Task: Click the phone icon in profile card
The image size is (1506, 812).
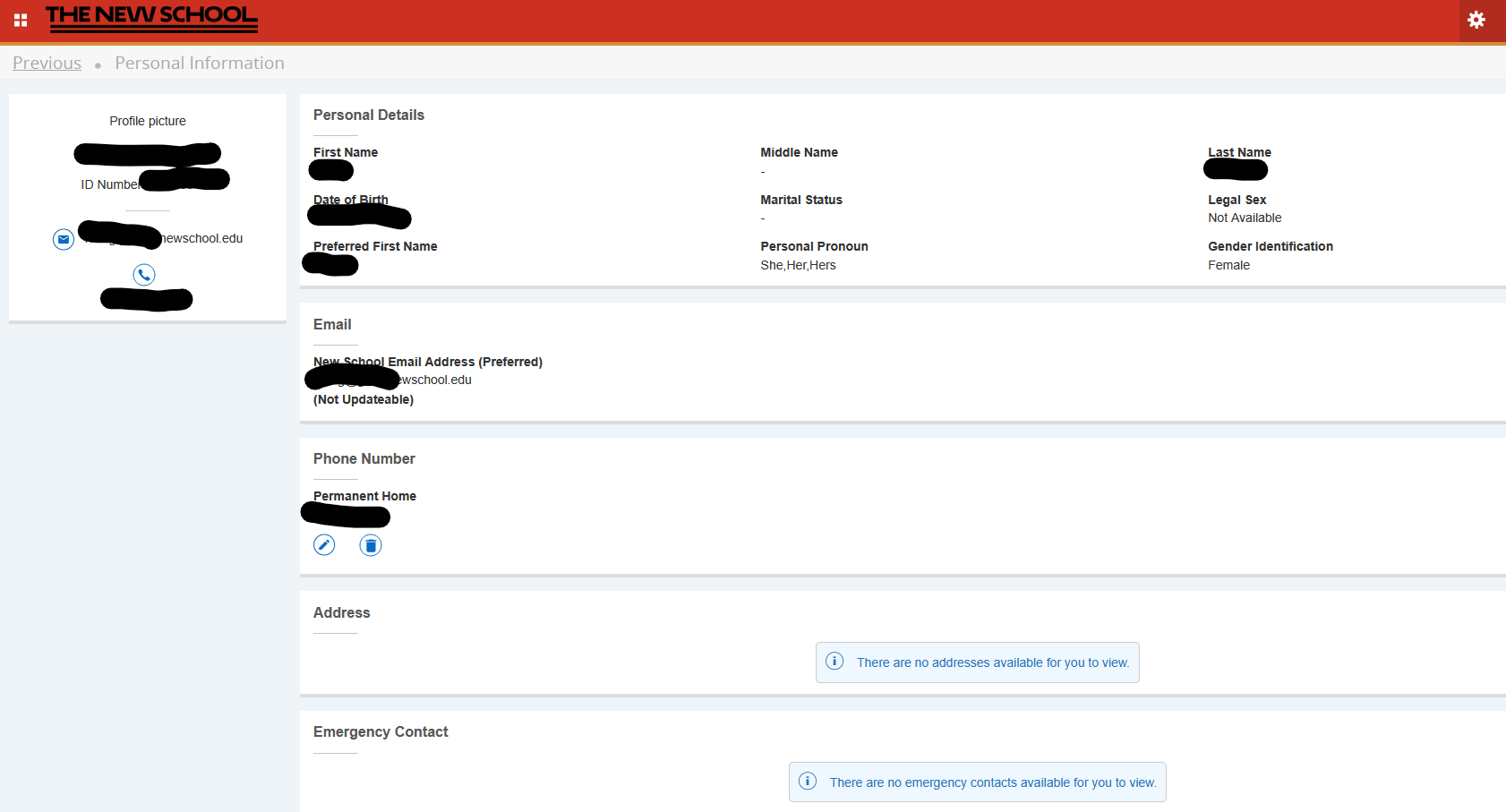Action: [x=144, y=275]
